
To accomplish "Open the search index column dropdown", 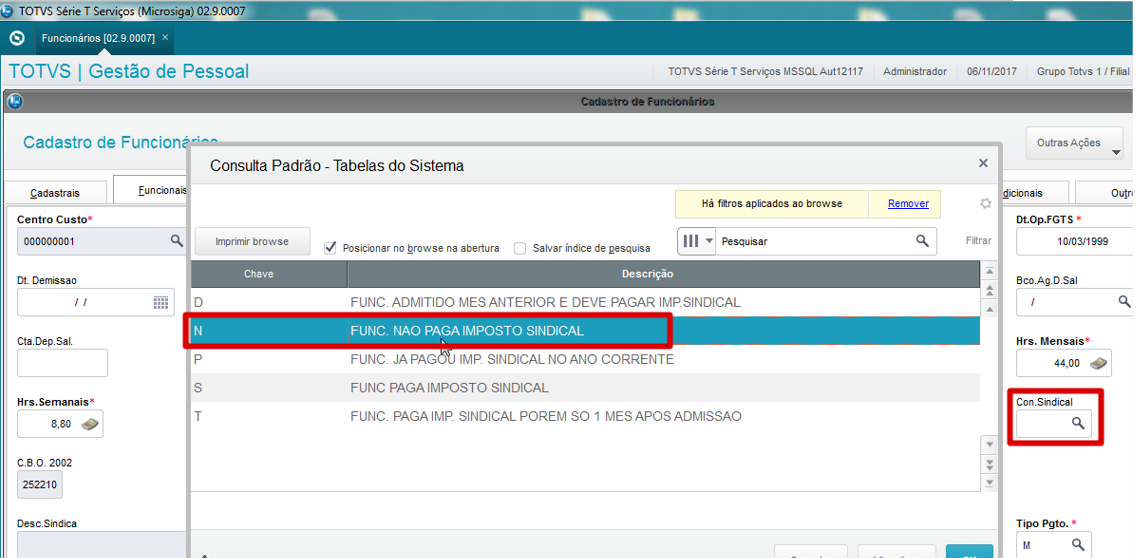I will click(x=696, y=241).
